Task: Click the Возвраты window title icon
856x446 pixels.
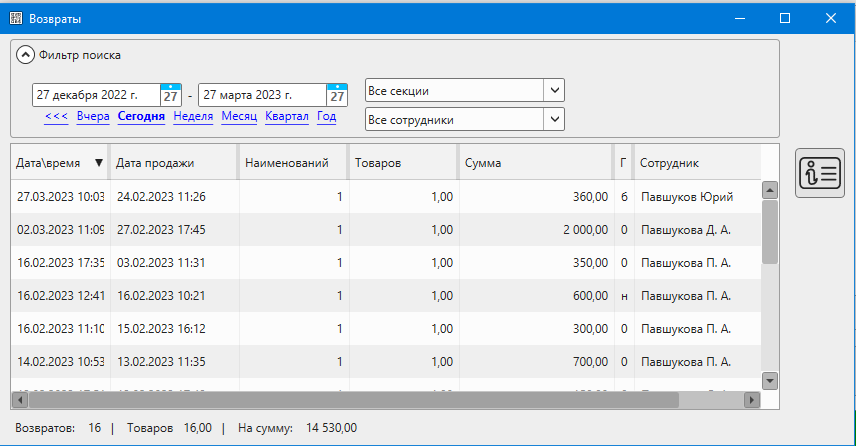Action: click(15, 18)
